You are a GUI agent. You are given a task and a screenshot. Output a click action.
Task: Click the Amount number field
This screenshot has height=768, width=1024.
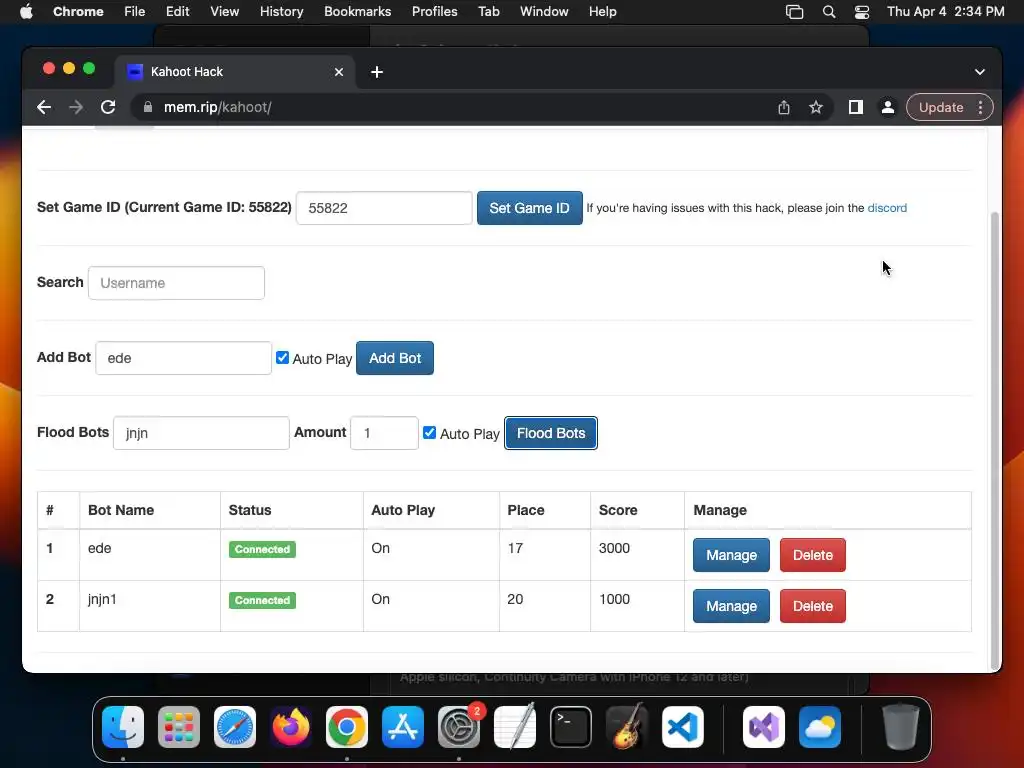coord(384,433)
